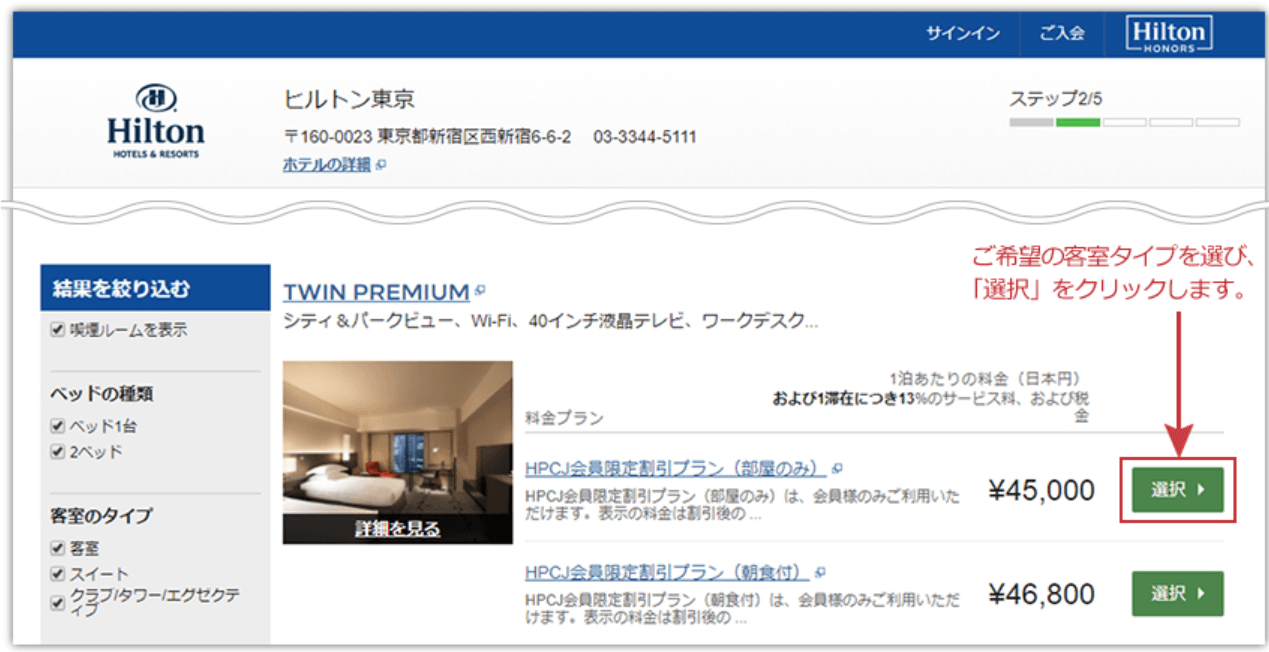Image resolution: width=1269 pixels, height=652 pixels.
Task: Open the ホテルの詳細 link
Action: (x=326, y=165)
